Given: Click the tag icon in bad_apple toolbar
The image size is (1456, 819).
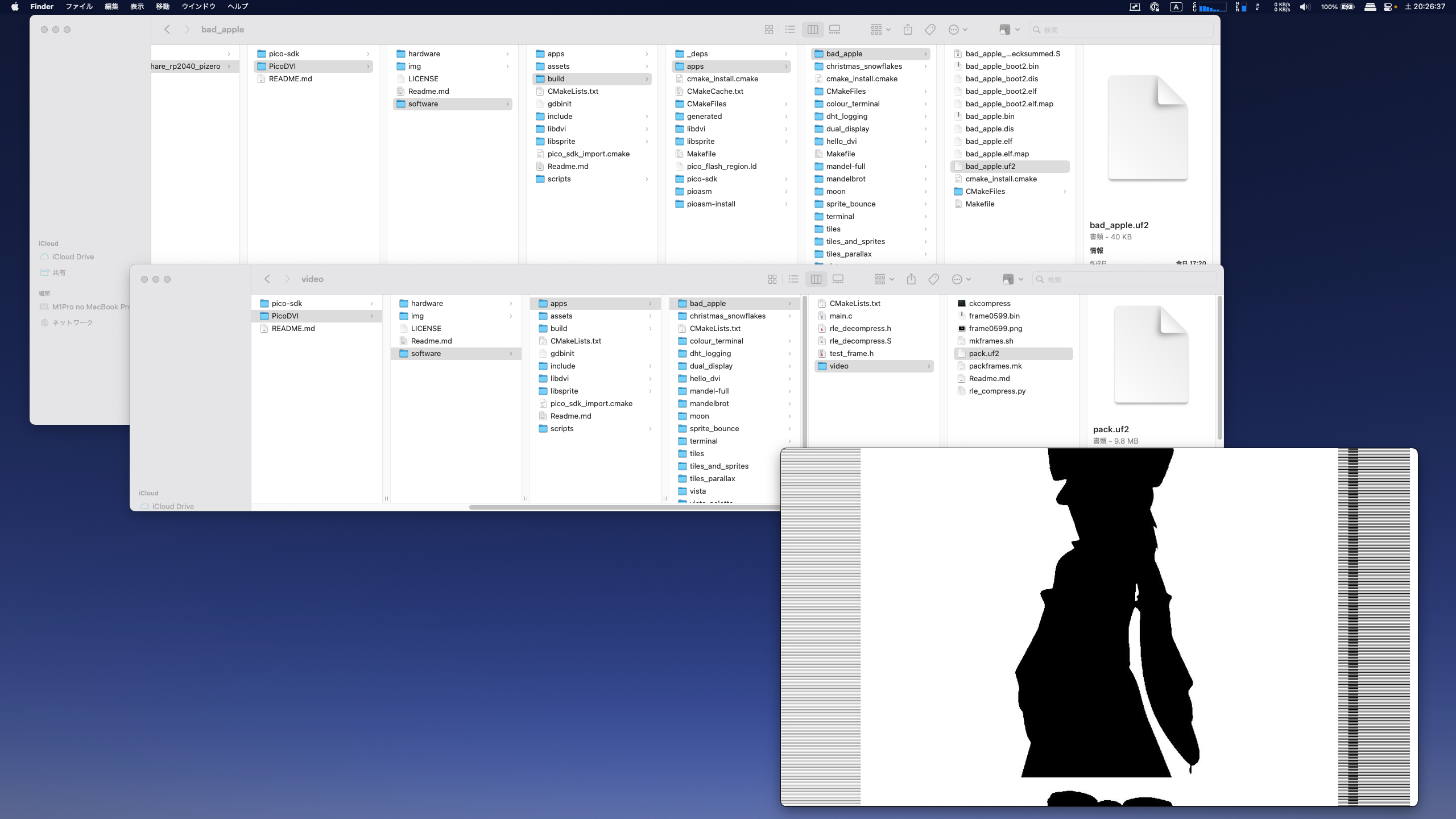Looking at the screenshot, I should (x=930, y=30).
